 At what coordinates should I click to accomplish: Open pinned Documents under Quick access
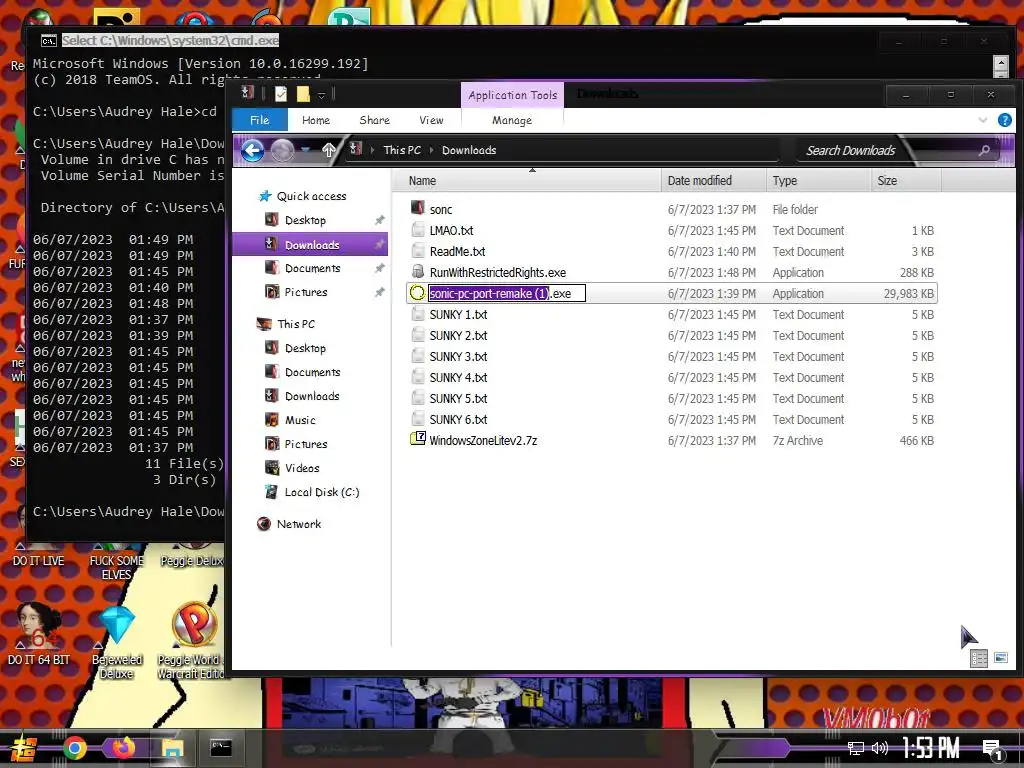pyautogui.click(x=312, y=268)
